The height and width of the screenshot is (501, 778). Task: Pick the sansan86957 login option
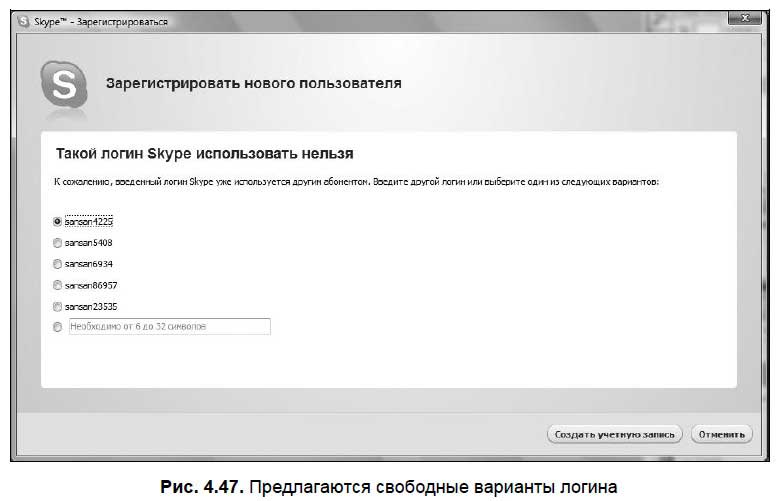click(x=57, y=285)
